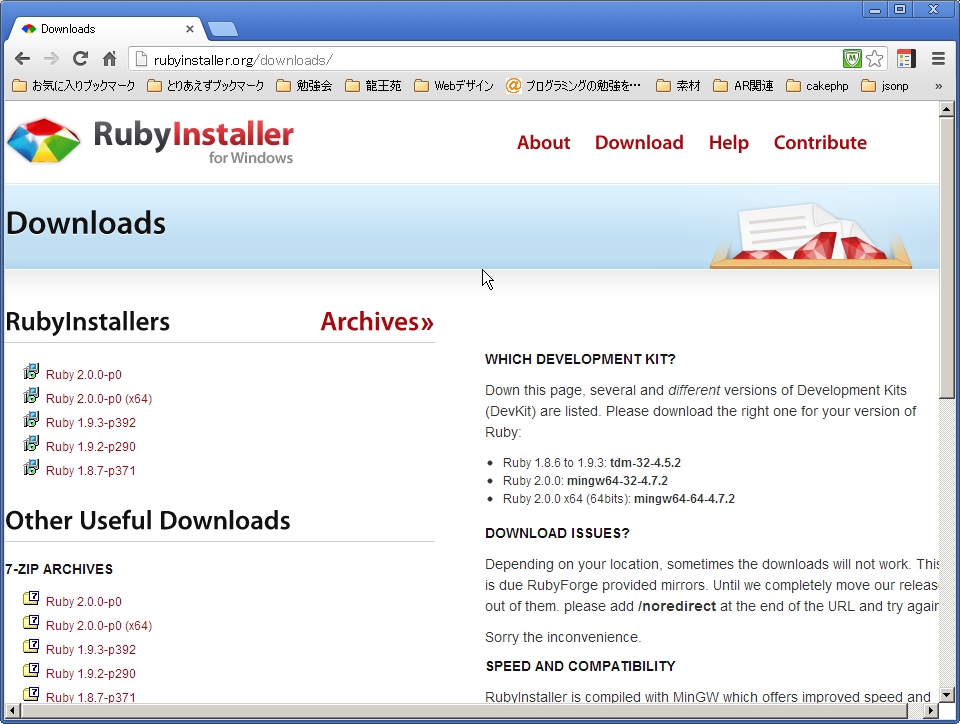
Task: Click the horizontal scrollbar thumb
Action: (x=464, y=711)
